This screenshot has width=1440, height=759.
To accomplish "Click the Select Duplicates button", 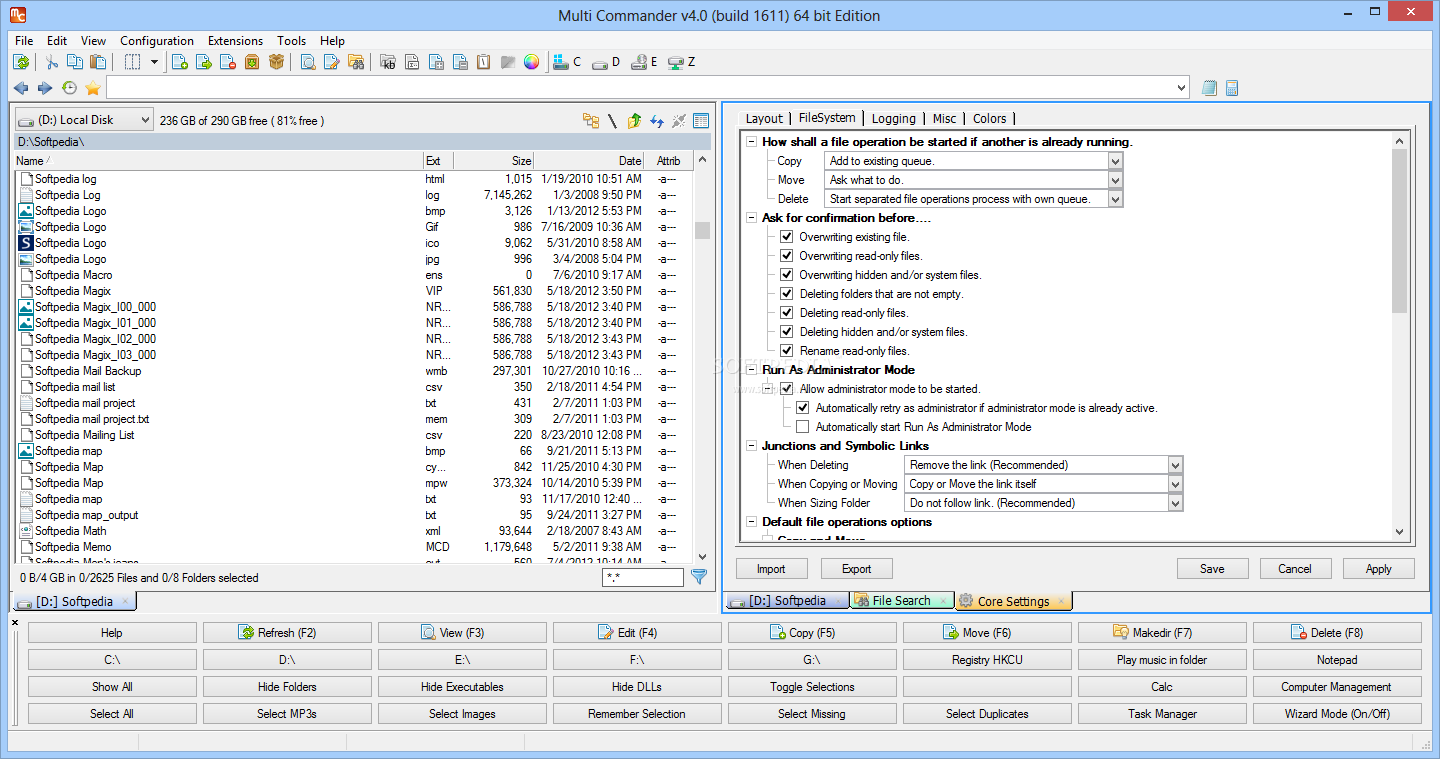I will point(987,714).
